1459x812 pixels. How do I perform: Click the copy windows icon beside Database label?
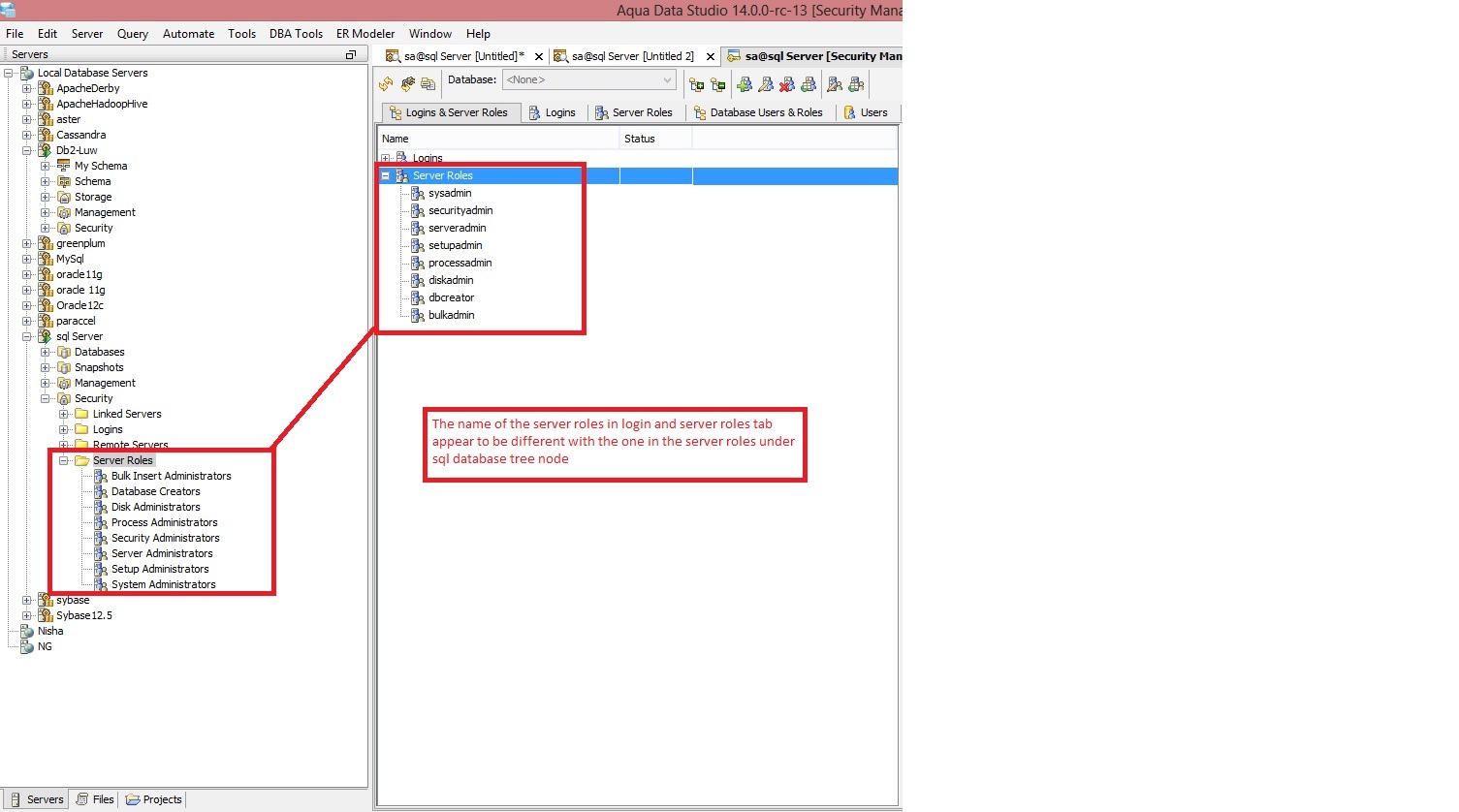point(428,84)
